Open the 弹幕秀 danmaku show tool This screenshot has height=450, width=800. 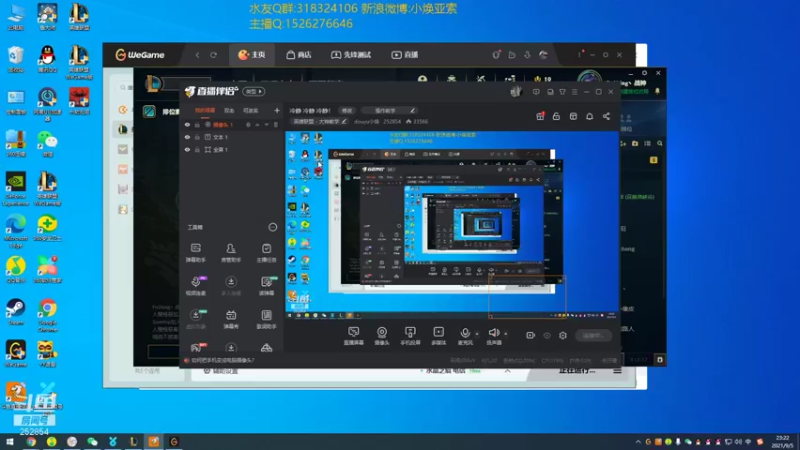231,319
